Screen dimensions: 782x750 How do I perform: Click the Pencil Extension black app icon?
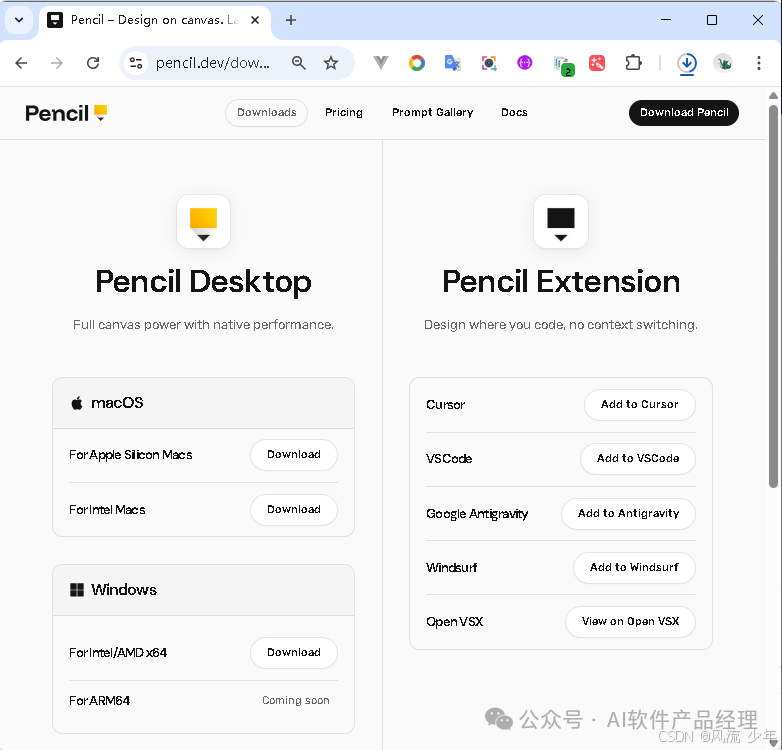(561, 221)
